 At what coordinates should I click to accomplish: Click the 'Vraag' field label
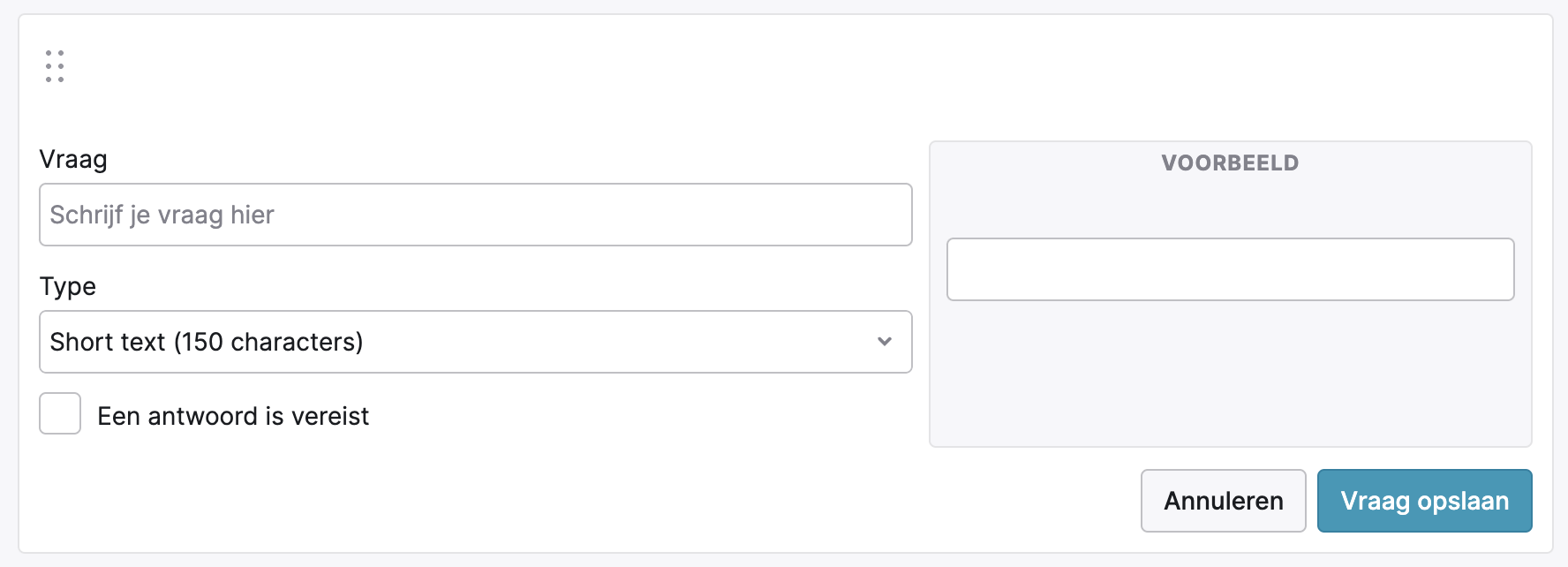73,160
